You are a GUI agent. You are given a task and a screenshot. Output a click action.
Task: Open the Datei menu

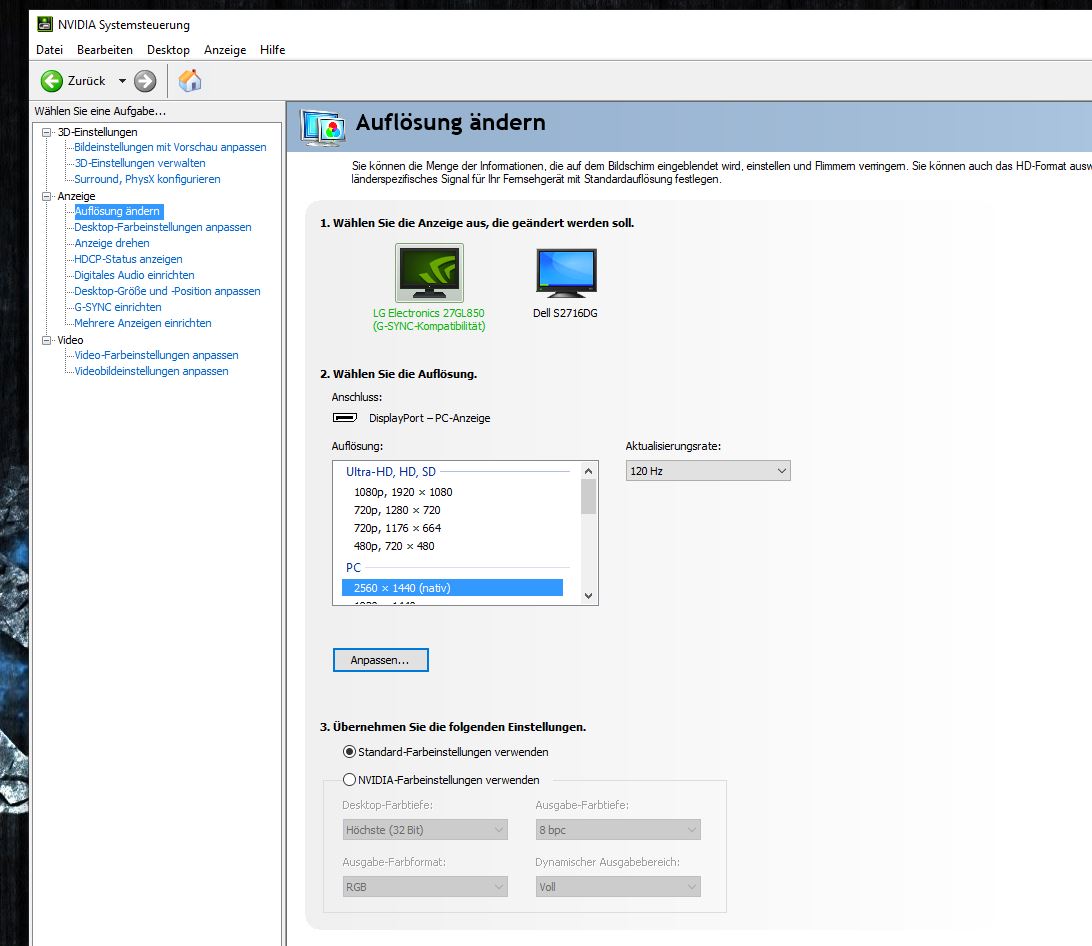[49, 49]
